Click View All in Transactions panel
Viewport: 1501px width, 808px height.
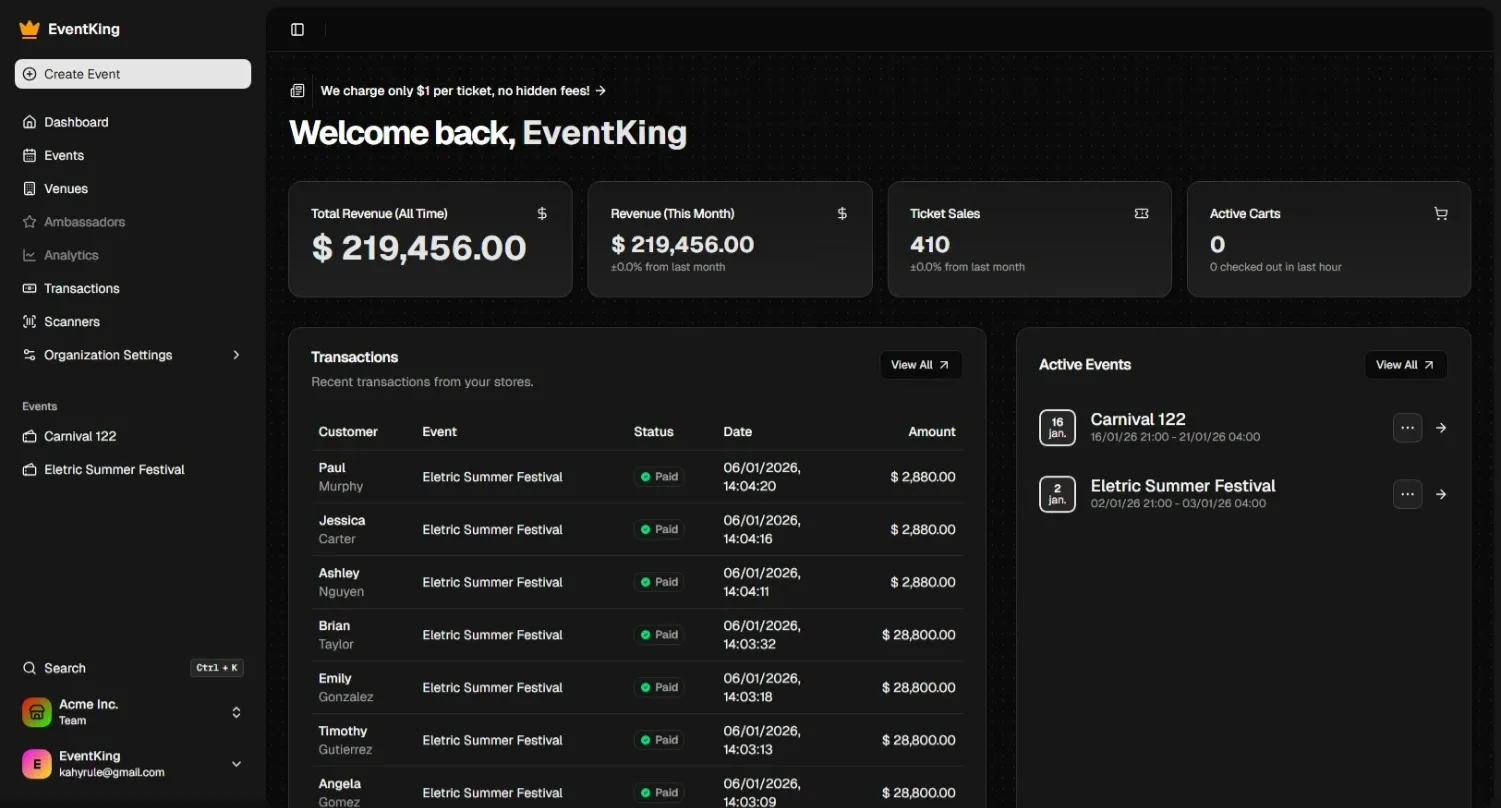(920, 365)
